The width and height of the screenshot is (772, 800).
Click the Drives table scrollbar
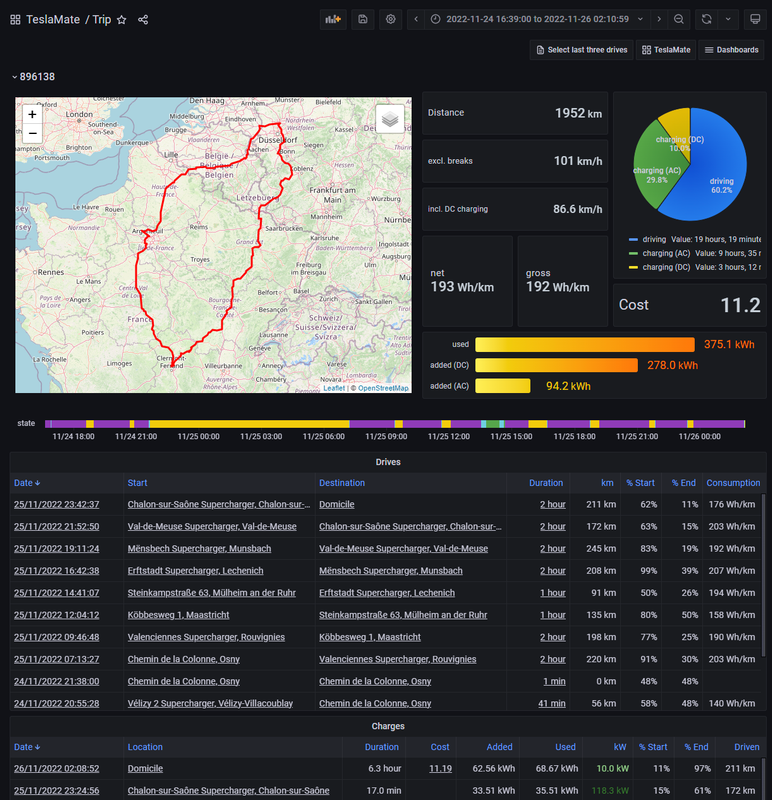(763, 575)
